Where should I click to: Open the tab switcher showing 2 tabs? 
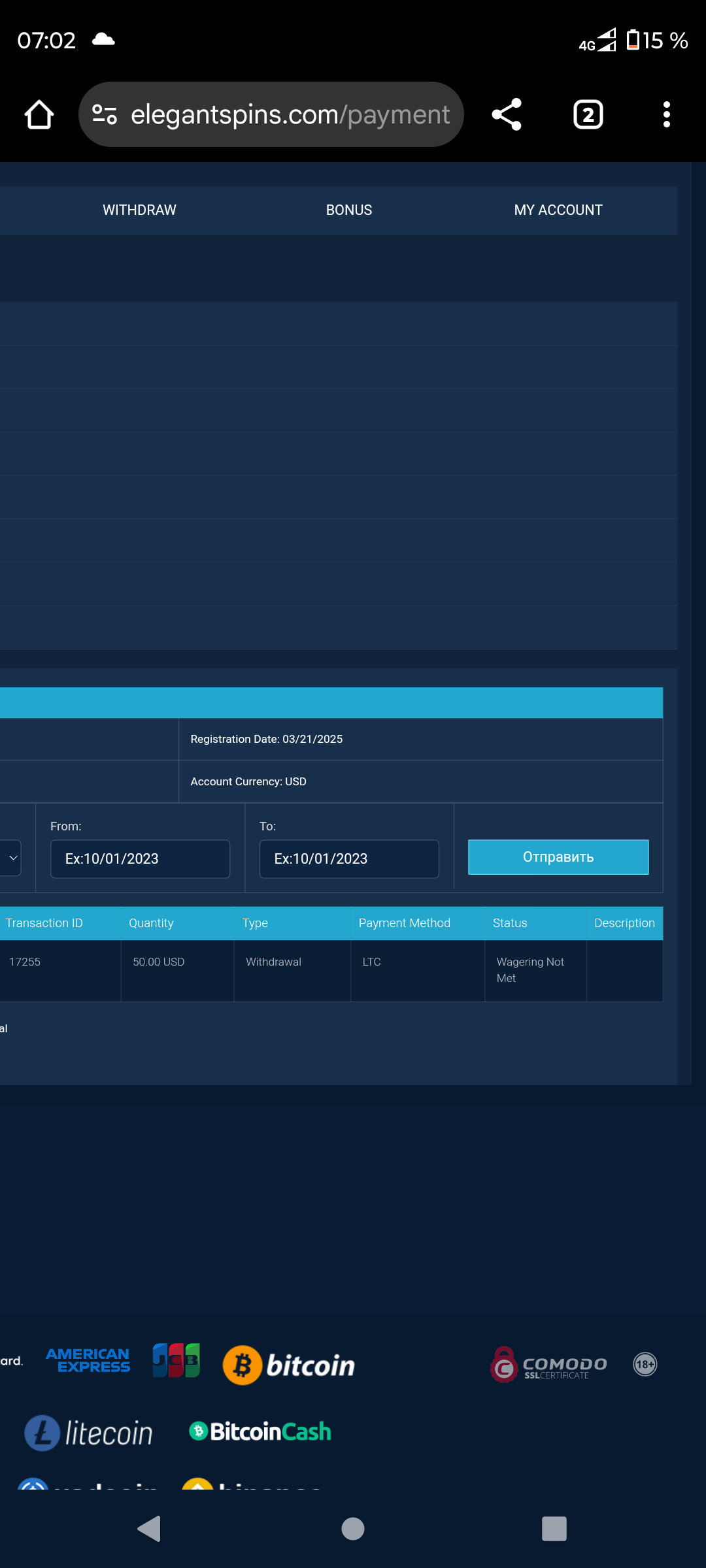click(x=588, y=115)
